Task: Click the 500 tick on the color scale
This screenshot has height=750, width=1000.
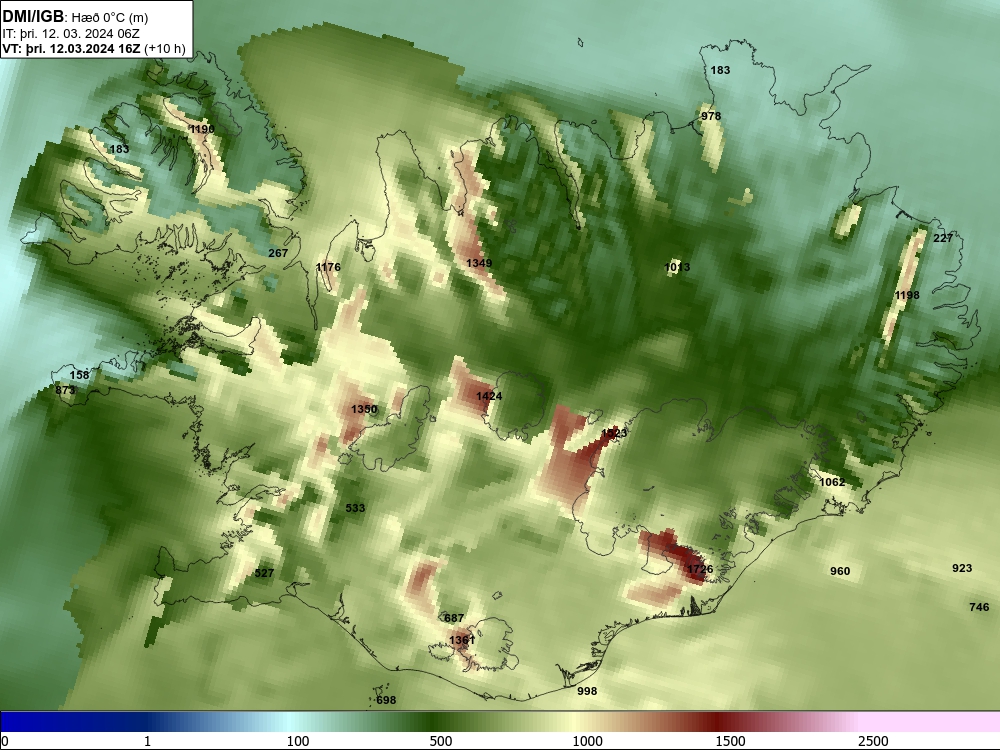Action: tap(441, 741)
